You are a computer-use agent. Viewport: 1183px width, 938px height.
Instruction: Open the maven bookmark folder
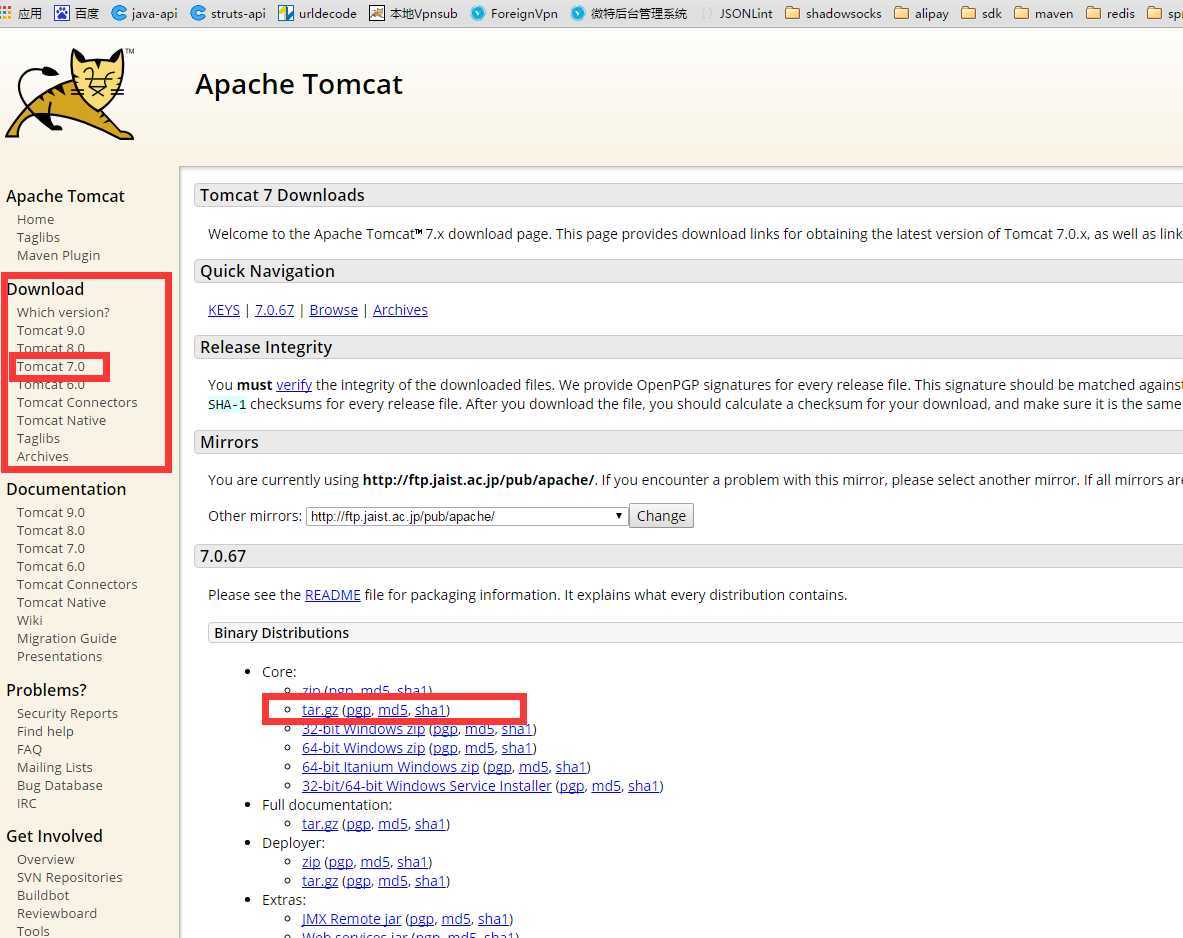pyautogui.click(x=1043, y=13)
